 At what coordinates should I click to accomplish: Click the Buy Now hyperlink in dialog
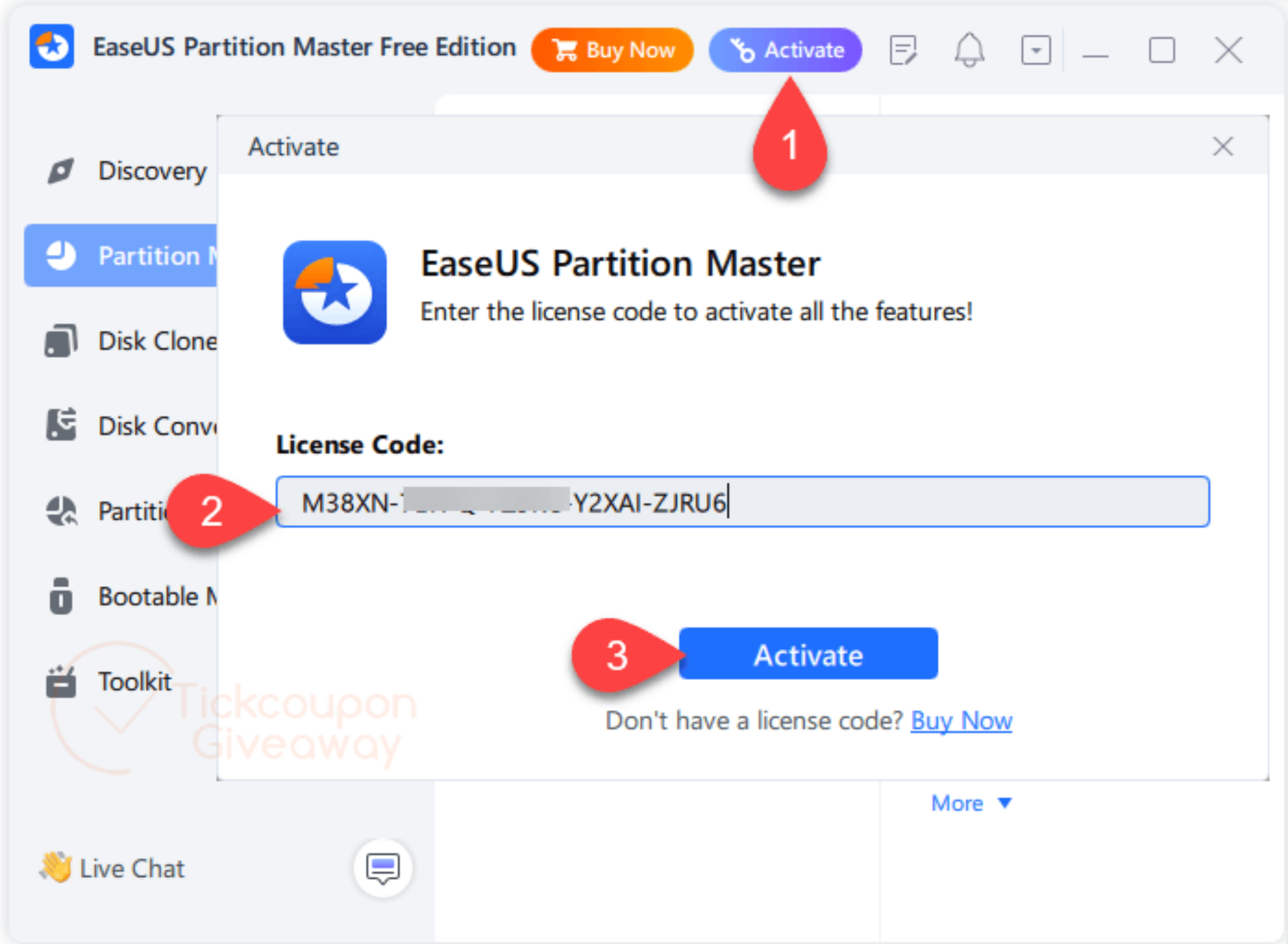point(961,721)
